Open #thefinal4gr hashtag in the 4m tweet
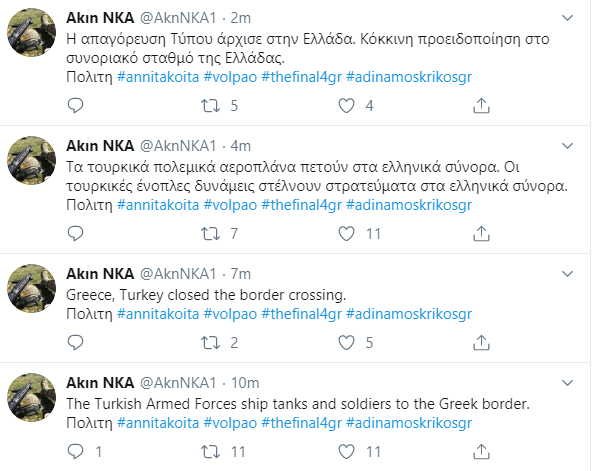Image resolution: width=610 pixels, height=471 pixels. (298, 206)
